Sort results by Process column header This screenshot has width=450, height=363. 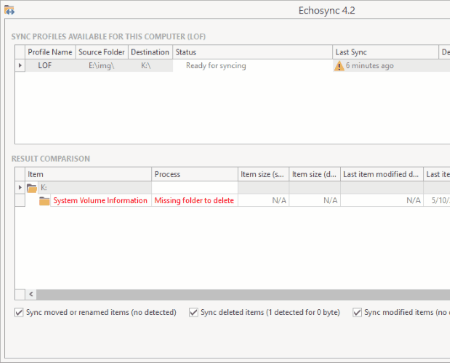pyautogui.click(x=195, y=174)
